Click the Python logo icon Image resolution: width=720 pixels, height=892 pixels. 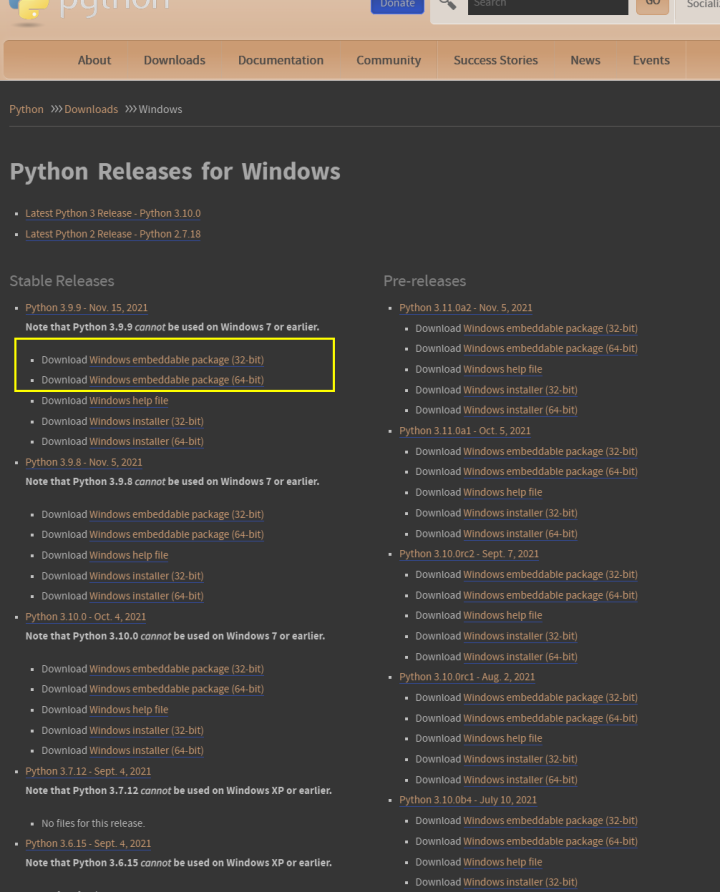[x=28, y=12]
